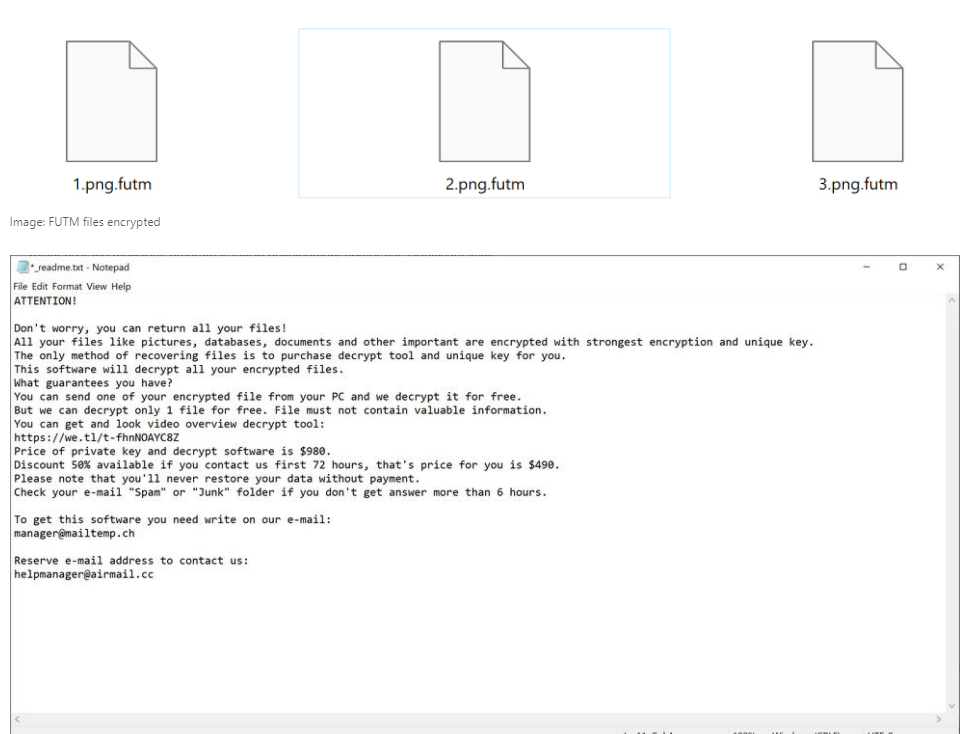Click the 'Check your e-mail Spam' line
This screenshot has width=965, height=734.
(280, 492)
